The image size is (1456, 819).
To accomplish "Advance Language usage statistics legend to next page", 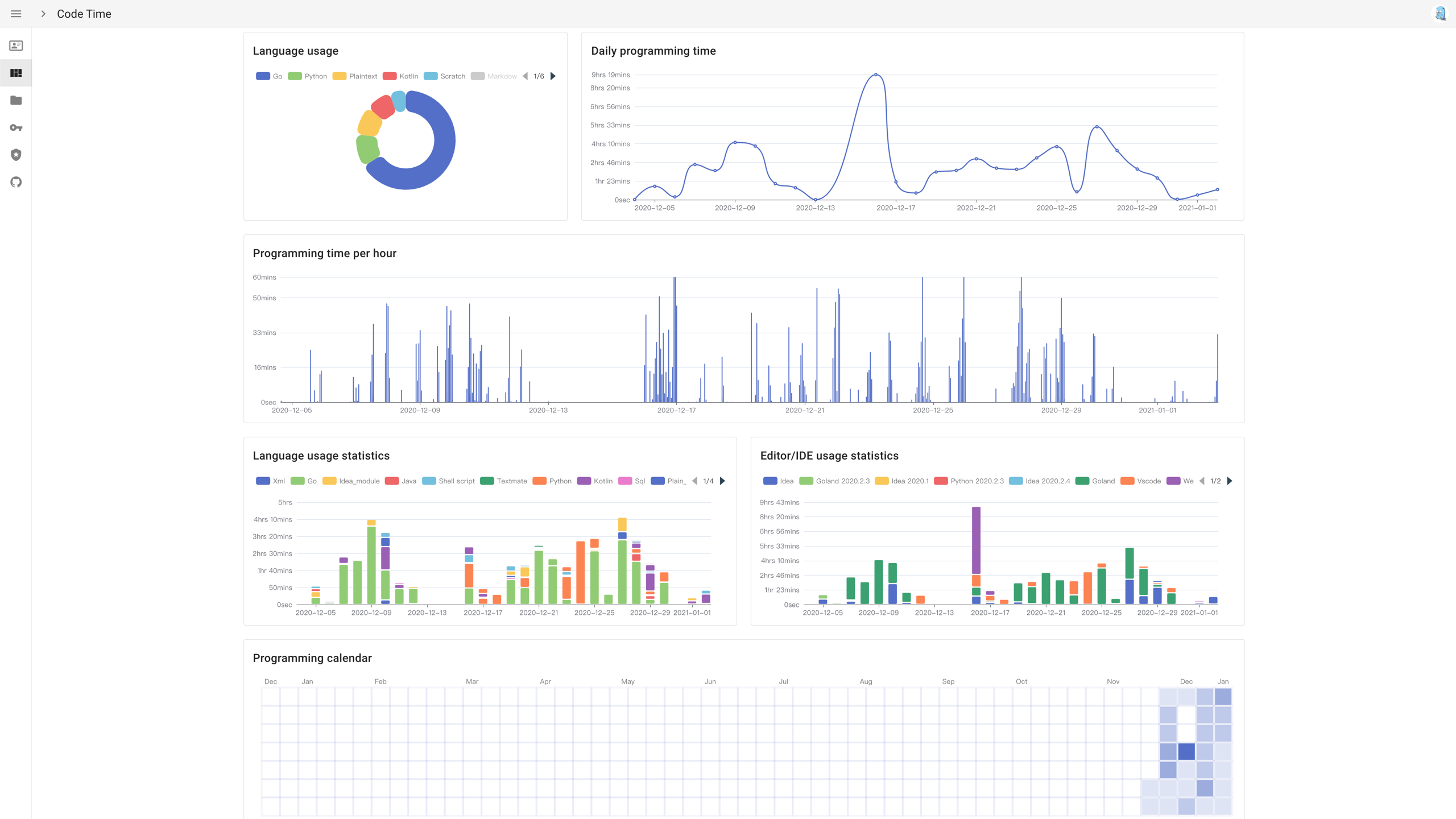I will pos(722,481).
